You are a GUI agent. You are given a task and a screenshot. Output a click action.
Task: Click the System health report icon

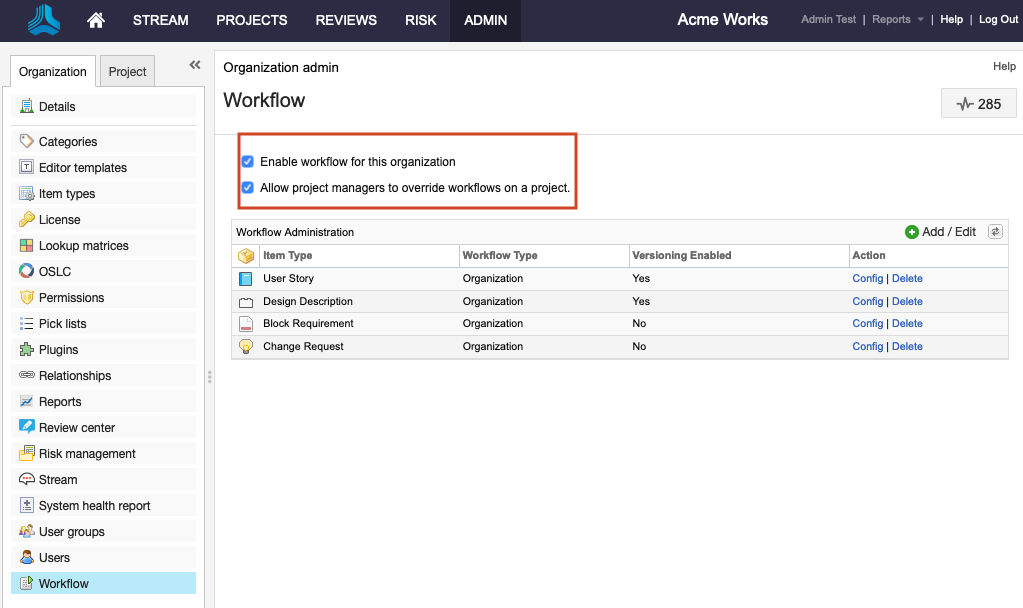tap(26, 506)
